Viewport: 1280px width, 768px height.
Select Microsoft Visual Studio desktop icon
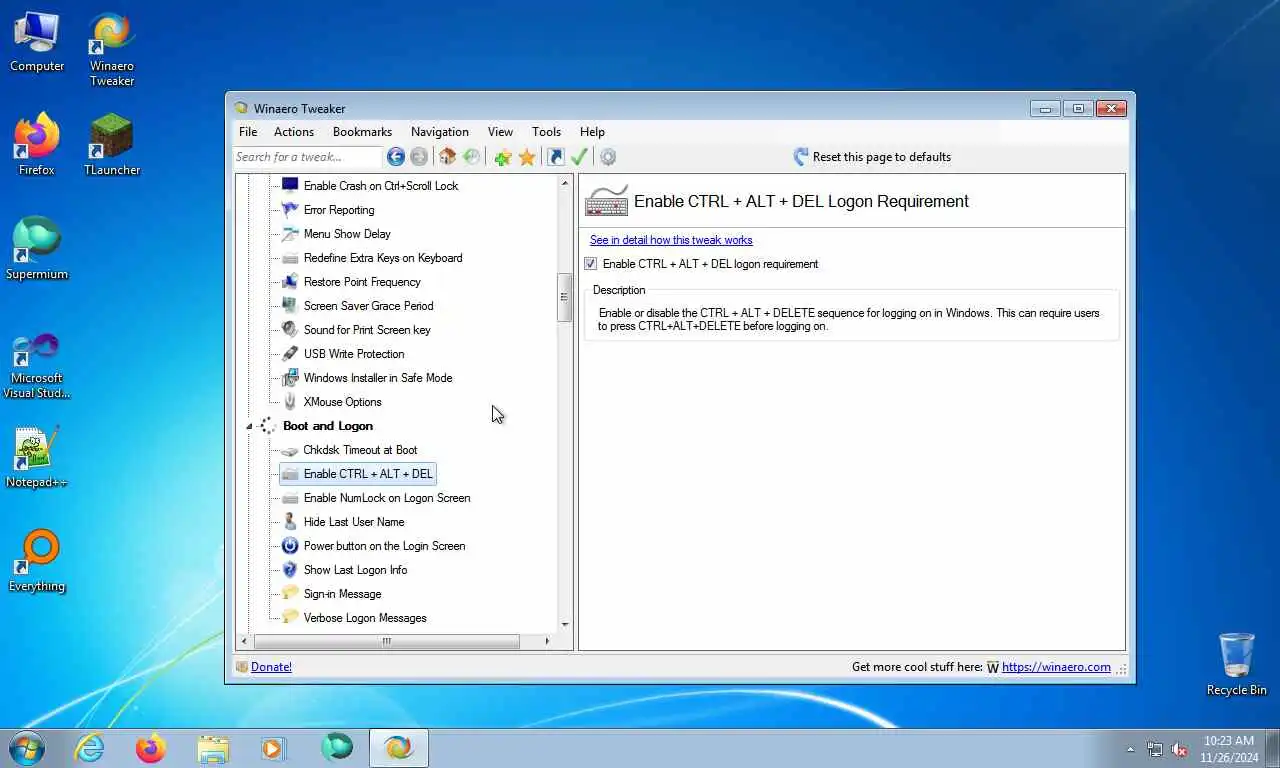37,365
